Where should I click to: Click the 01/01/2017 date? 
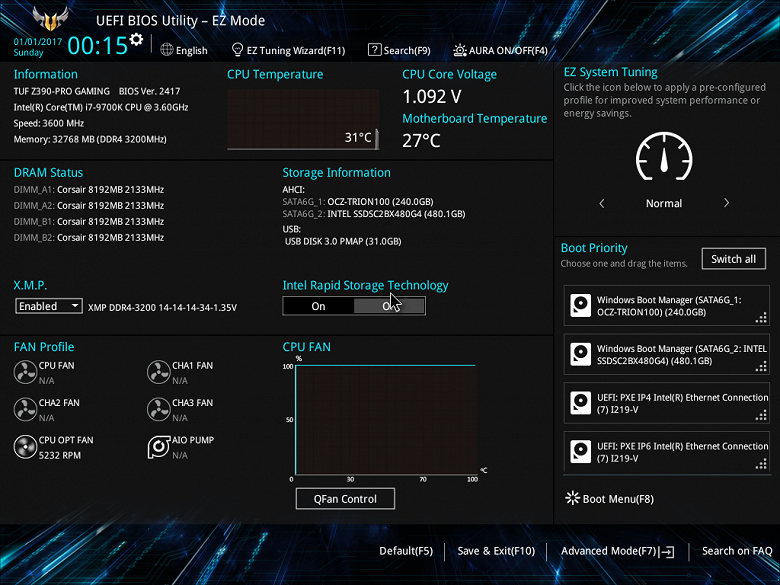[38, 42]
